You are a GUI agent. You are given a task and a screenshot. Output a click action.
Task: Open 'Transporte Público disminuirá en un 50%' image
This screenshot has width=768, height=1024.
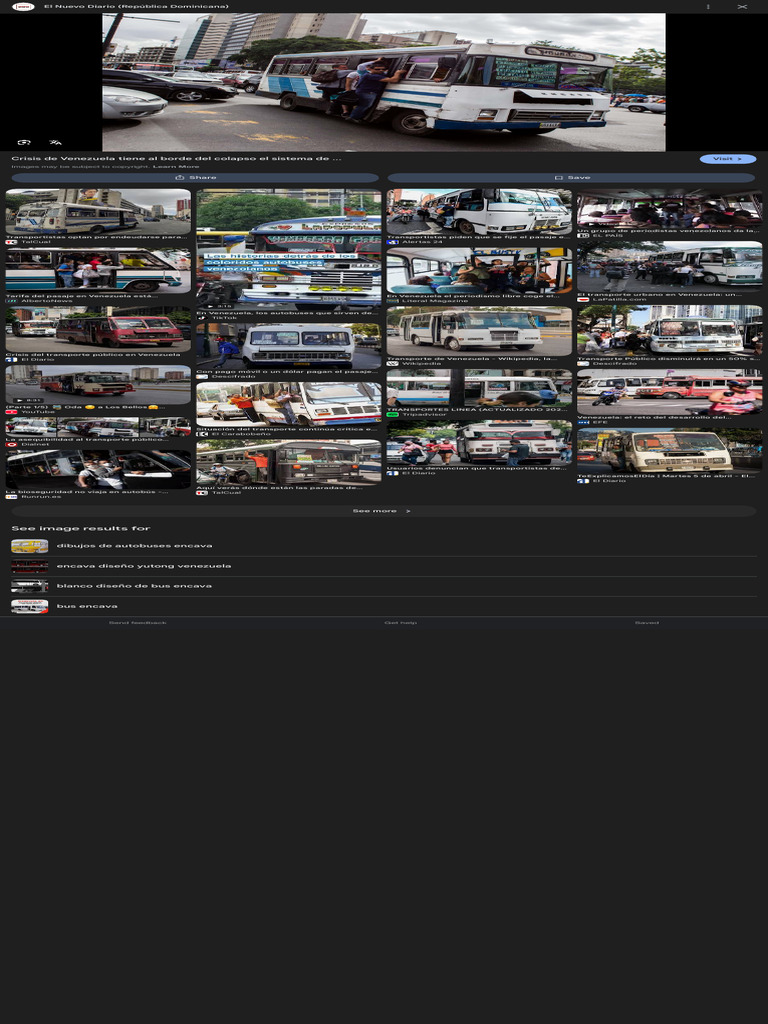click(x=669, y=330)
